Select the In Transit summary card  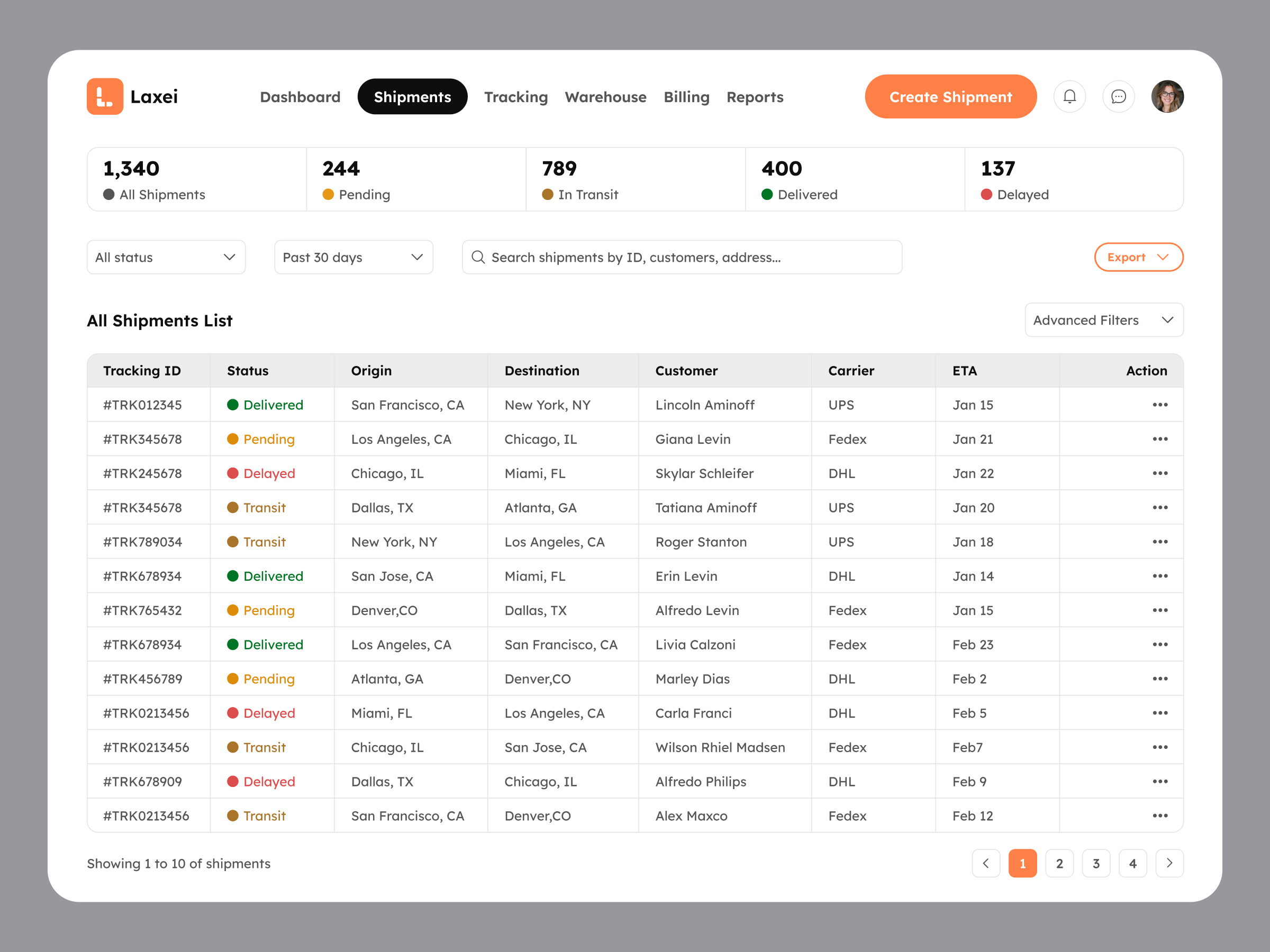[636, 180]
